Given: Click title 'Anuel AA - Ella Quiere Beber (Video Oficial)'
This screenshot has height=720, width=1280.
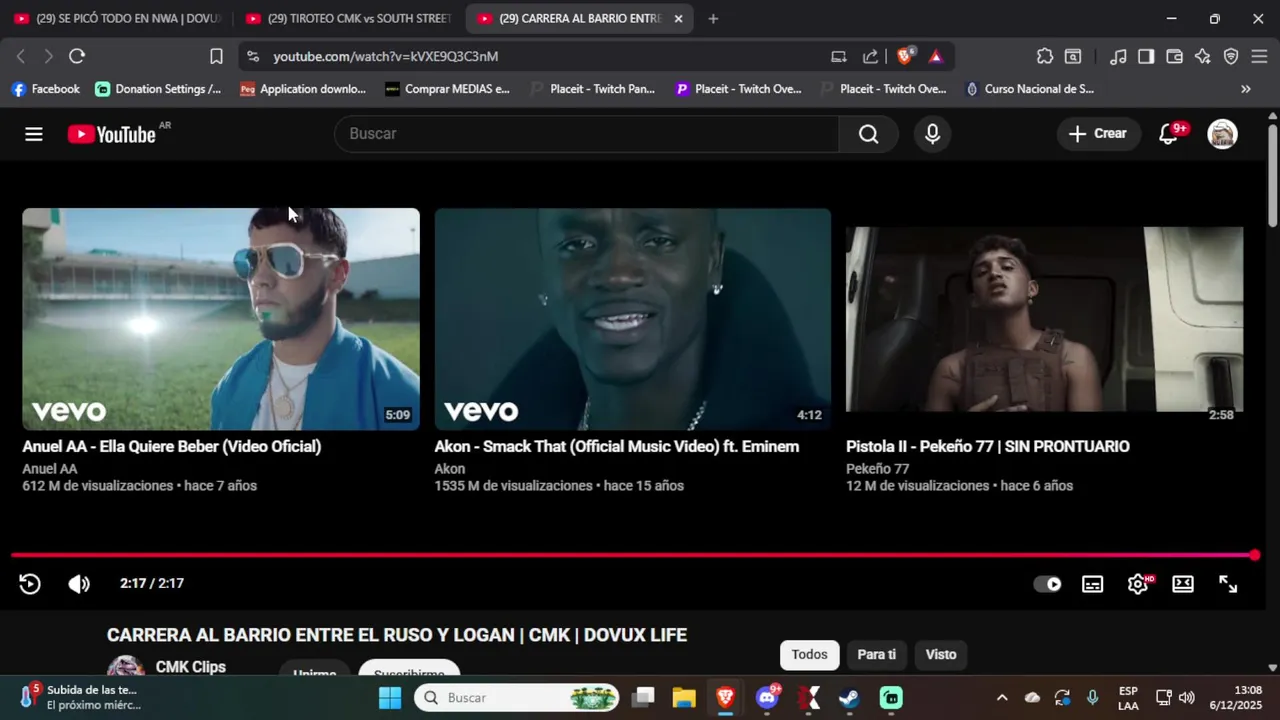Looking at the screenshot, I should 172,447.
